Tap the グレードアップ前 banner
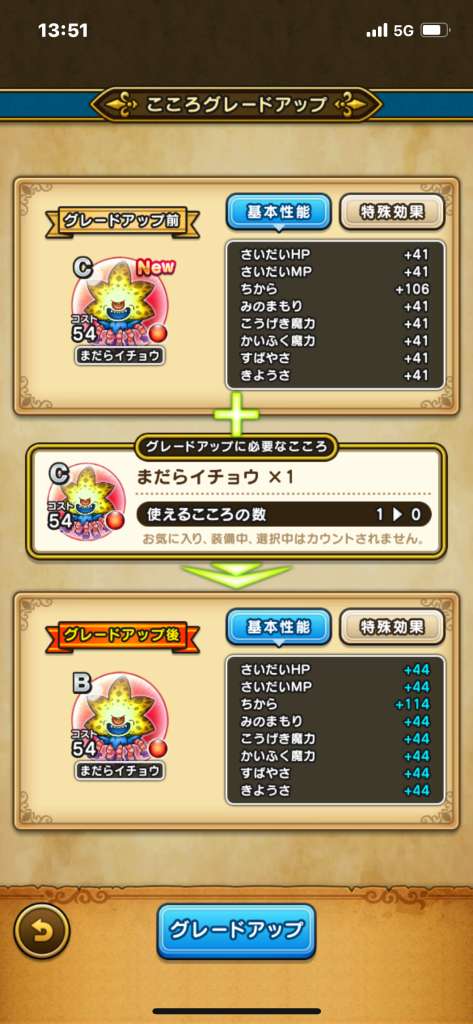473x1024 pixels. click(x=123, y=220)
